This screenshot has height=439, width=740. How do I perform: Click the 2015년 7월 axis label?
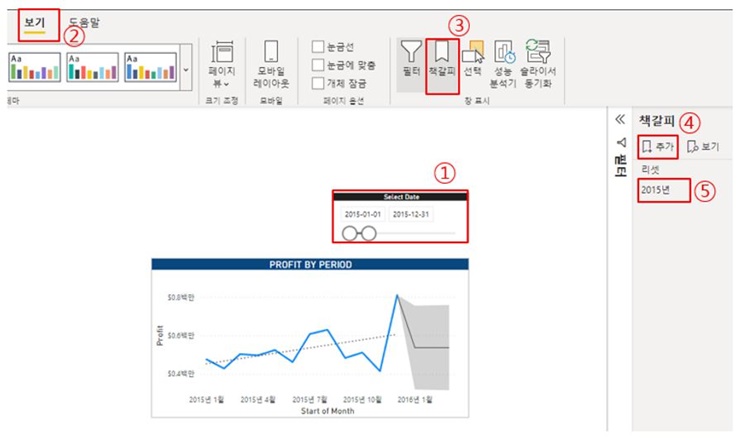(x=310, y=400)
